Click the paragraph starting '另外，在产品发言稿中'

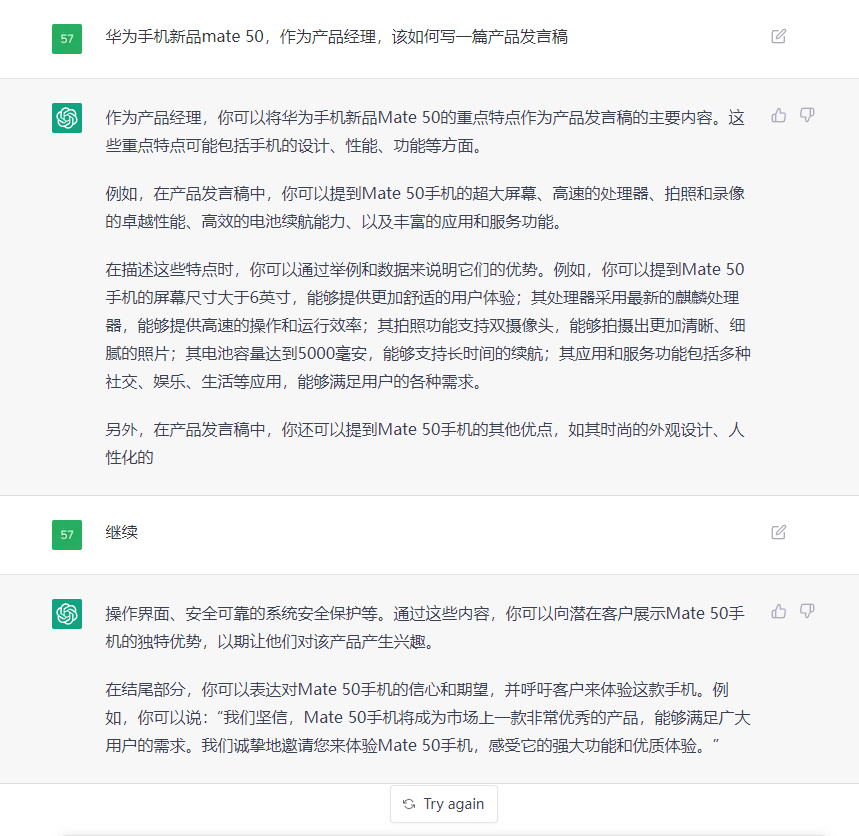[425, 443]
